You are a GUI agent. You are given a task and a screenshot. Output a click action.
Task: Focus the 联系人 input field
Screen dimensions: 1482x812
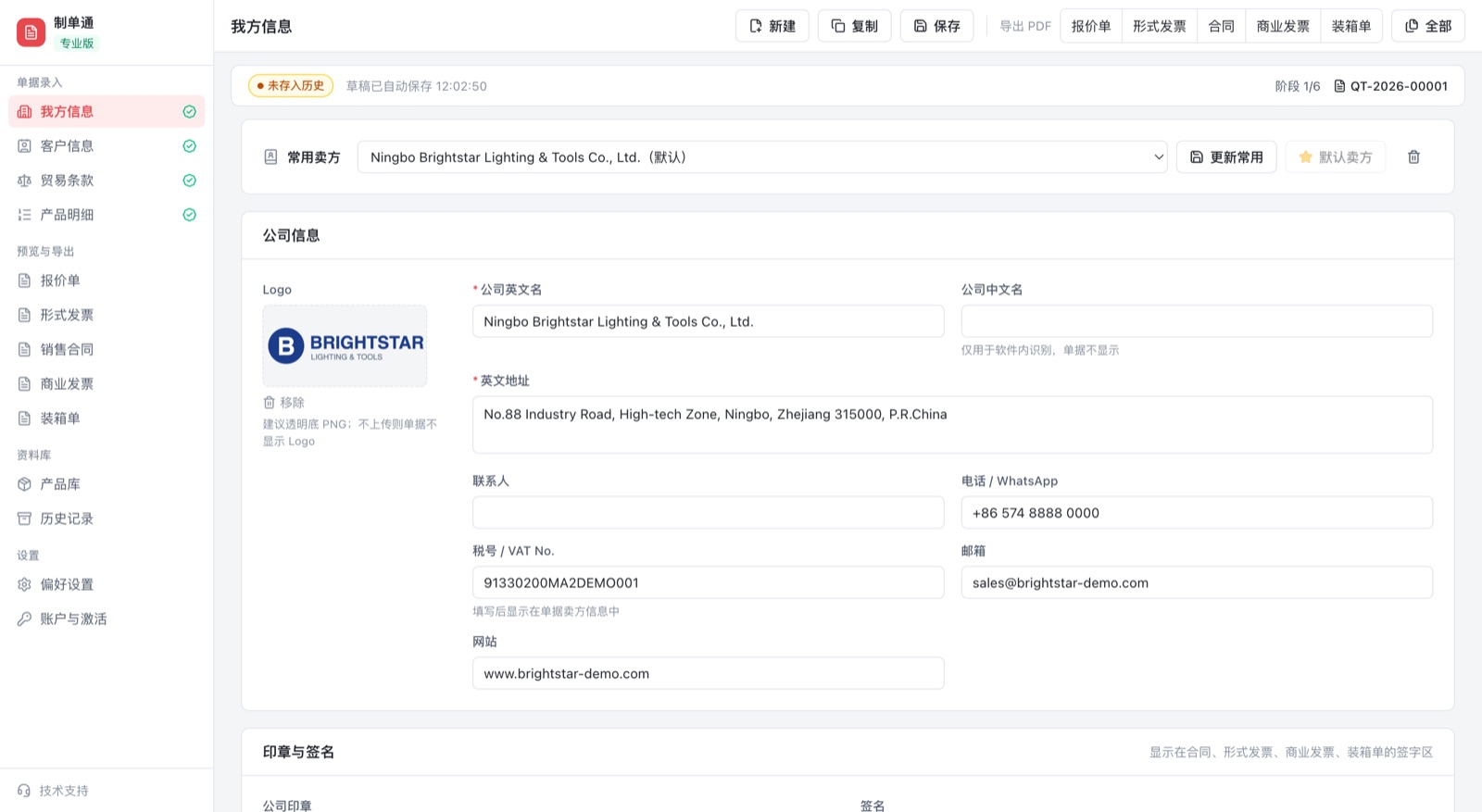coord(709,513)
